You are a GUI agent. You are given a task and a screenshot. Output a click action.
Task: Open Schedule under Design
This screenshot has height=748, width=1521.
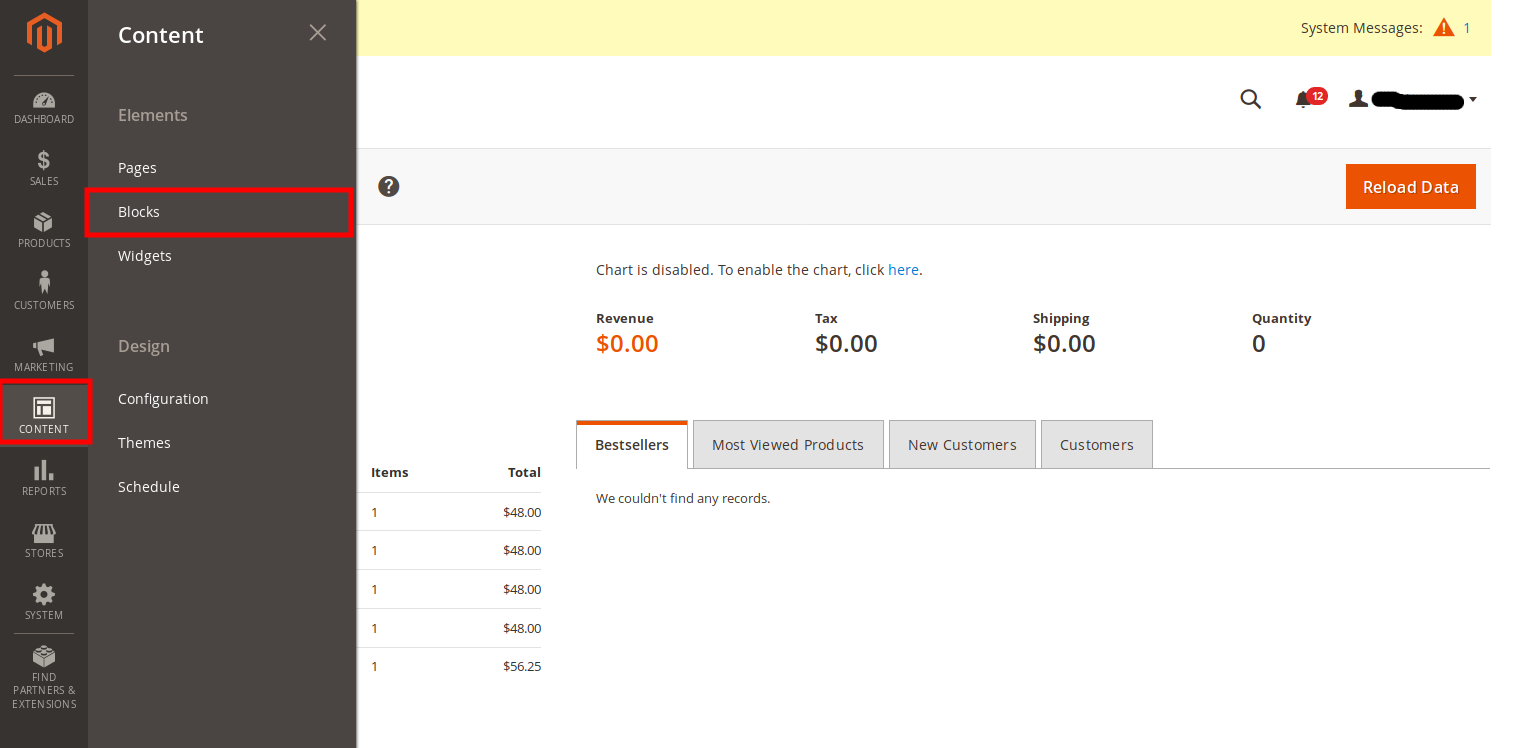149,487
